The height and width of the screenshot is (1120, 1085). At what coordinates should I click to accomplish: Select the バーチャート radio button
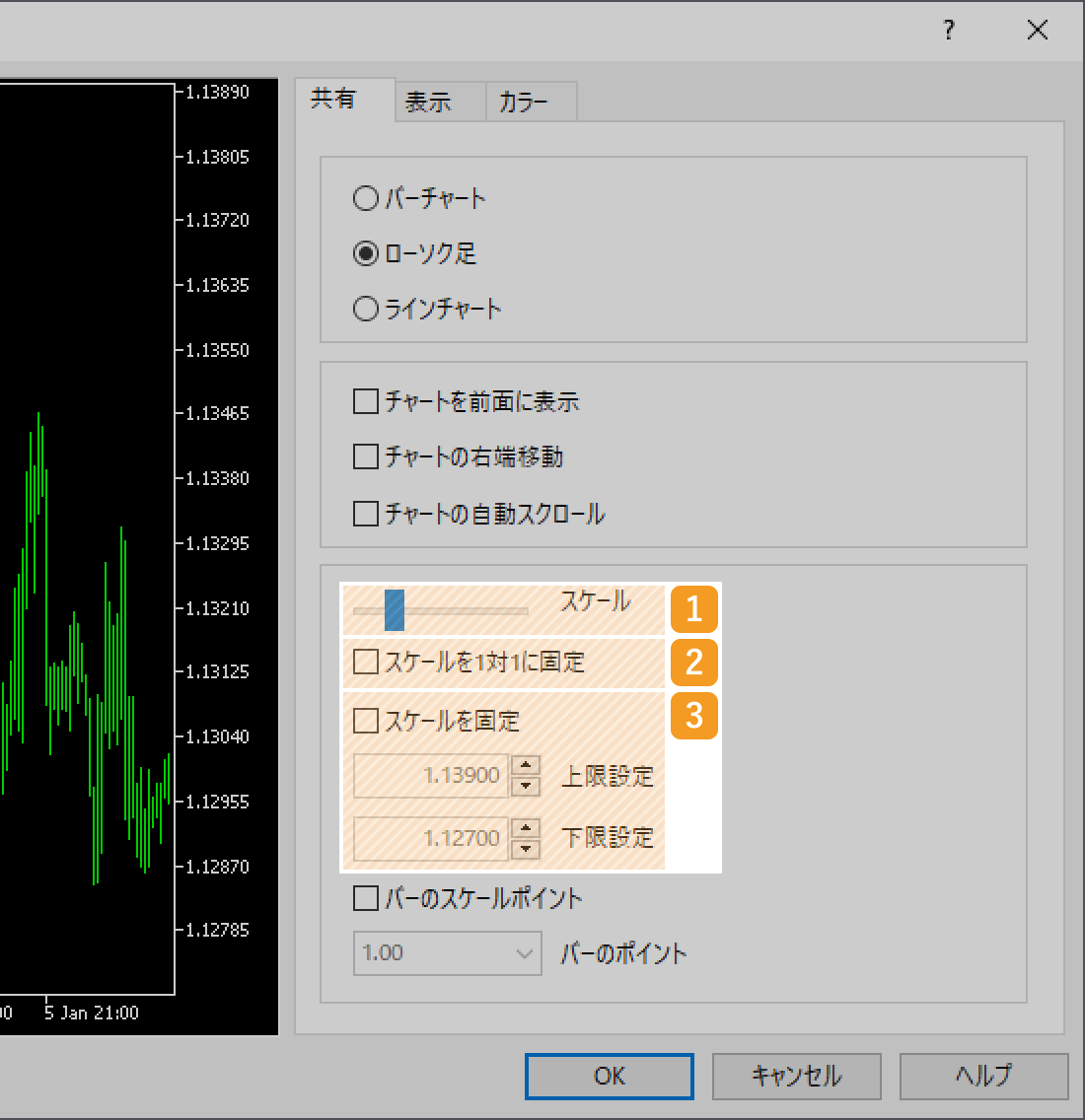[365, 198]
